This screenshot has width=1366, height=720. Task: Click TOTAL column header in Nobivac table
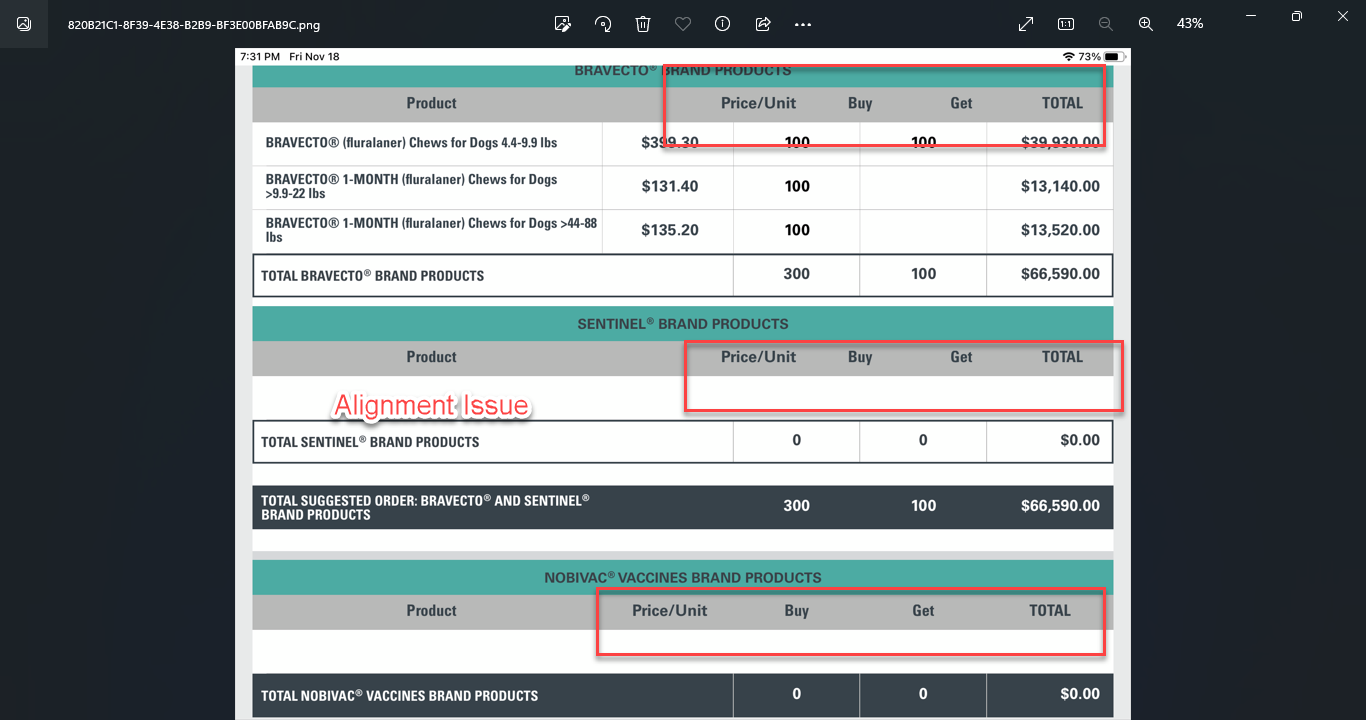(1050, 611)
